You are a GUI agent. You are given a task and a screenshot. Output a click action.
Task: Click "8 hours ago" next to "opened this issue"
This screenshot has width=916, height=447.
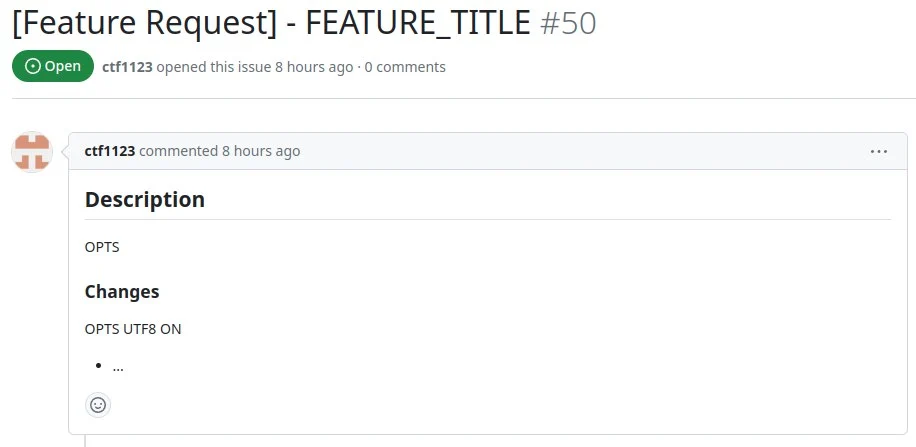(x=314, y=67)
